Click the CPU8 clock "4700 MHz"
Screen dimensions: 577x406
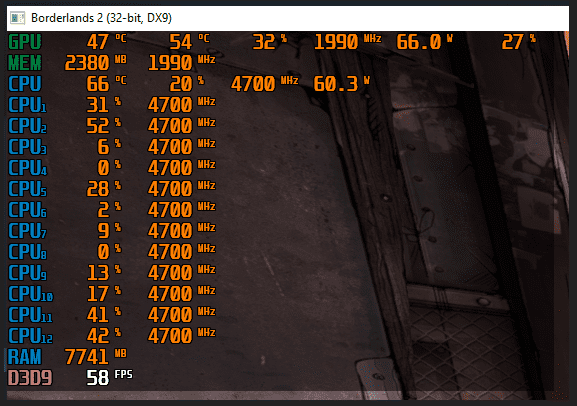(x=182, y=251)
